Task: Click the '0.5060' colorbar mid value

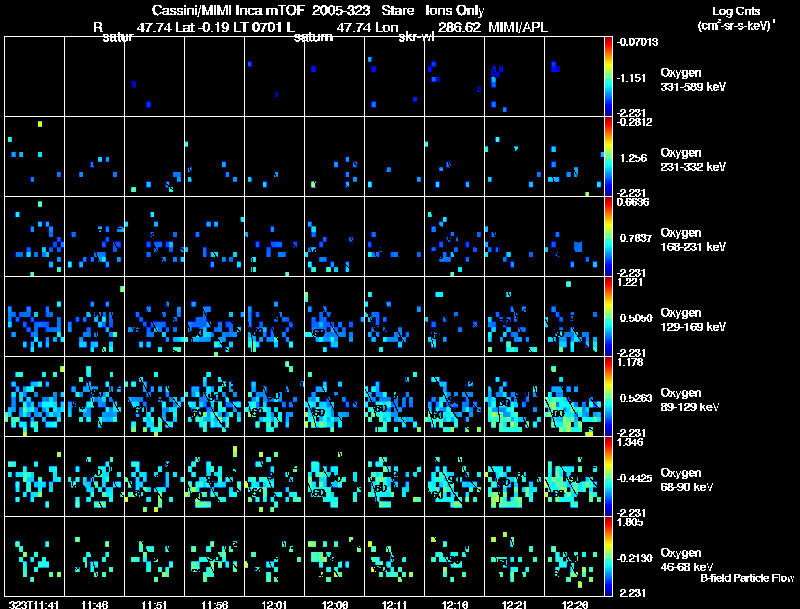Action: click(x=636, y=318)
